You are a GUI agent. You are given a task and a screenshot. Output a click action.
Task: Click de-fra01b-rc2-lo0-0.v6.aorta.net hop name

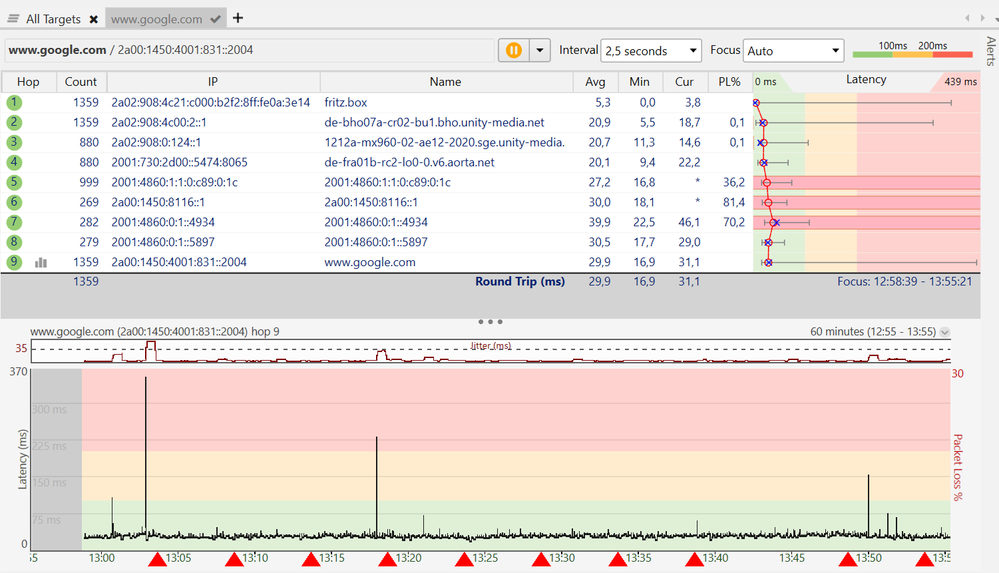tap(409, 162)
